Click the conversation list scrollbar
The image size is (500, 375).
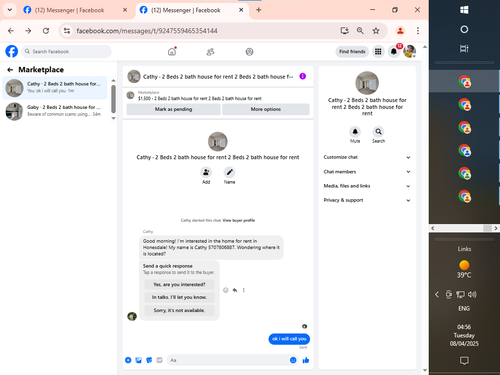click(x=113, y=99)
